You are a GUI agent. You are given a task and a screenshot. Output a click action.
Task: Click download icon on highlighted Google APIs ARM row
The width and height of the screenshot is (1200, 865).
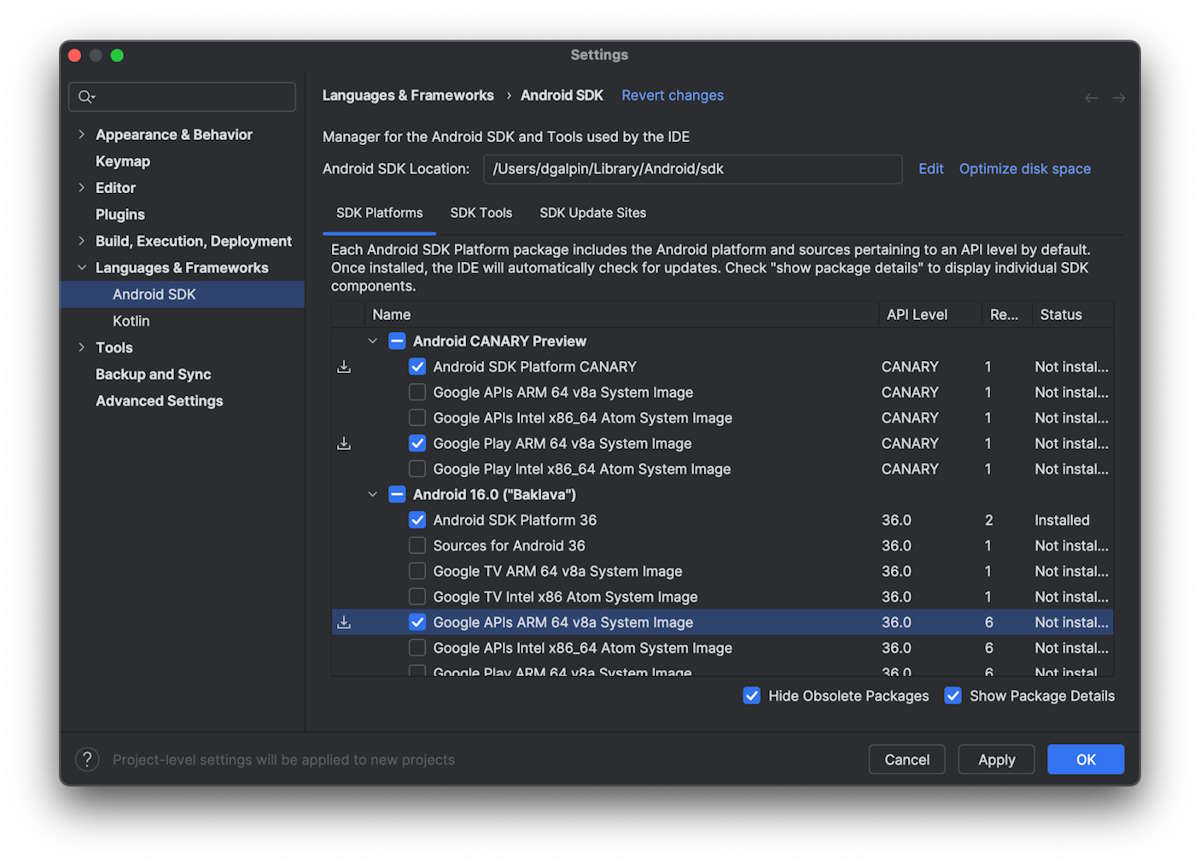(344, 622)
